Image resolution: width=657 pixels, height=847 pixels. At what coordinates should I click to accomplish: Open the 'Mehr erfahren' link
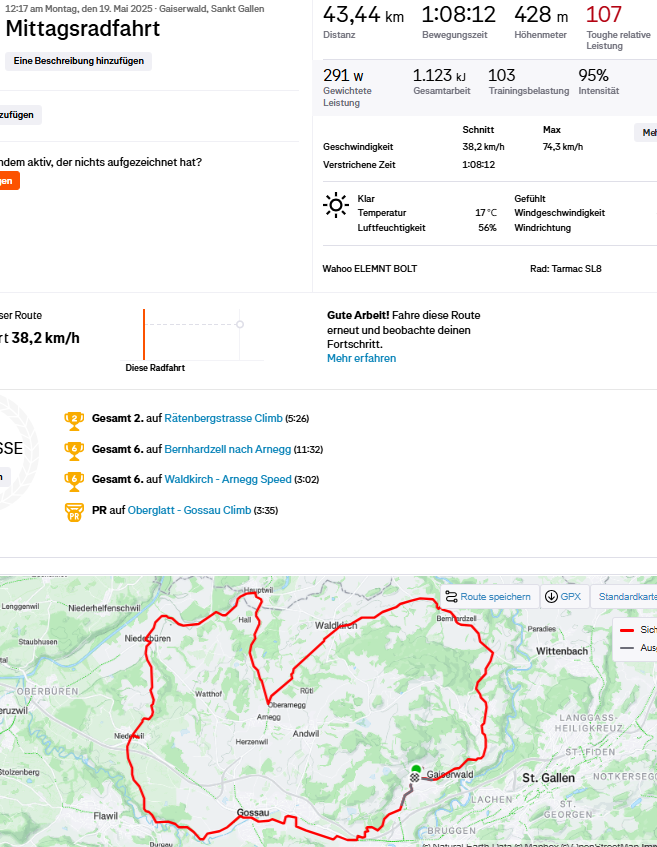coord(361,358)
